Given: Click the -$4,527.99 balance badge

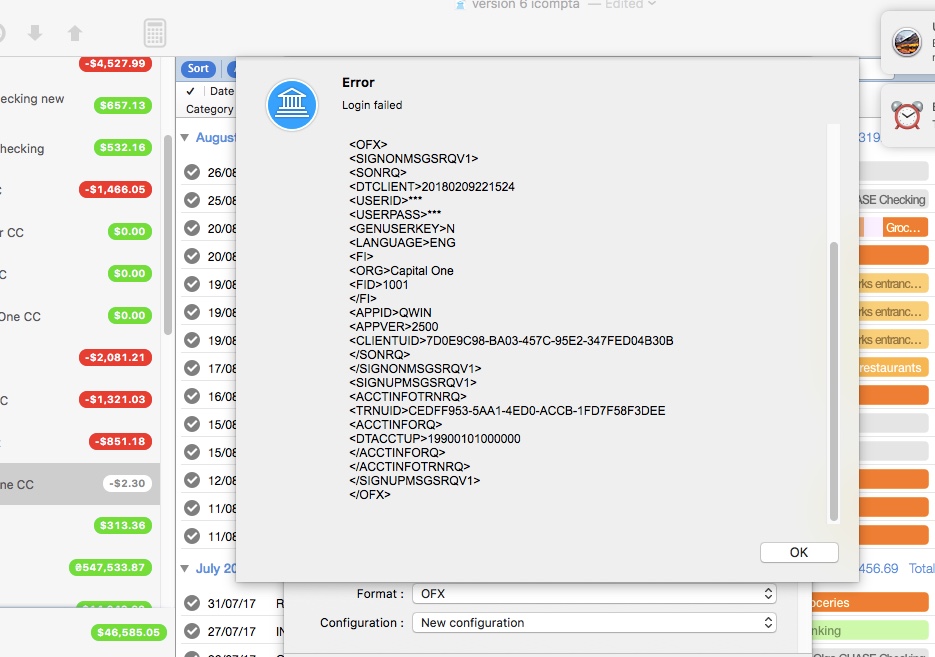Looking at the screenshot, I should 116,63.
